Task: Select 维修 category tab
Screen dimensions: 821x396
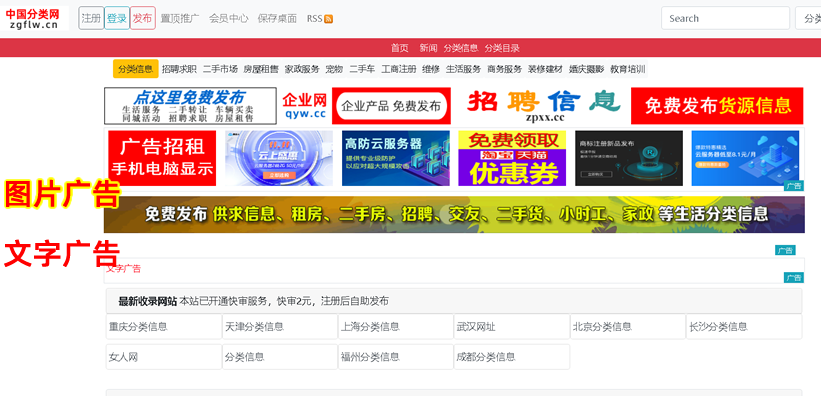Action: coord(431,69)
